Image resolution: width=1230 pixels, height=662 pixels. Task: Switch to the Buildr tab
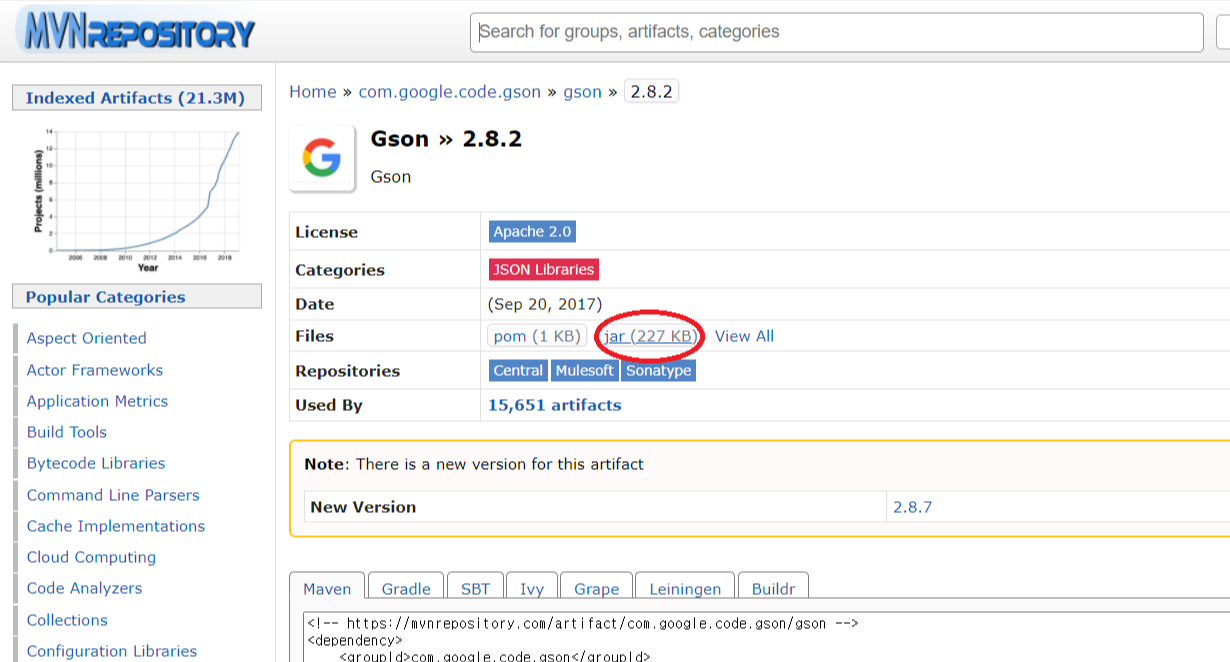tap(773, 588)
